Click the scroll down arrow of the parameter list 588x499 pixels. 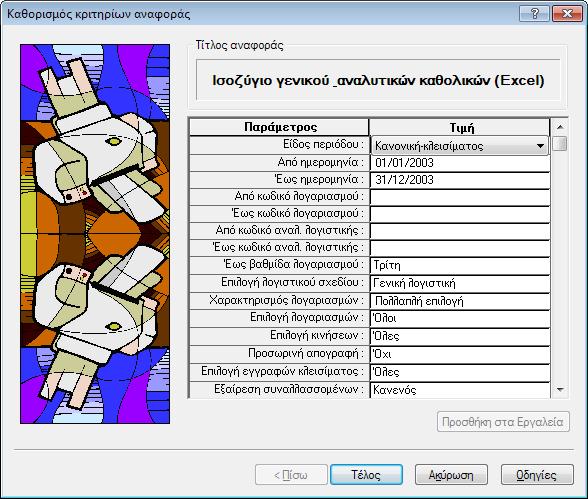point(560,390)
